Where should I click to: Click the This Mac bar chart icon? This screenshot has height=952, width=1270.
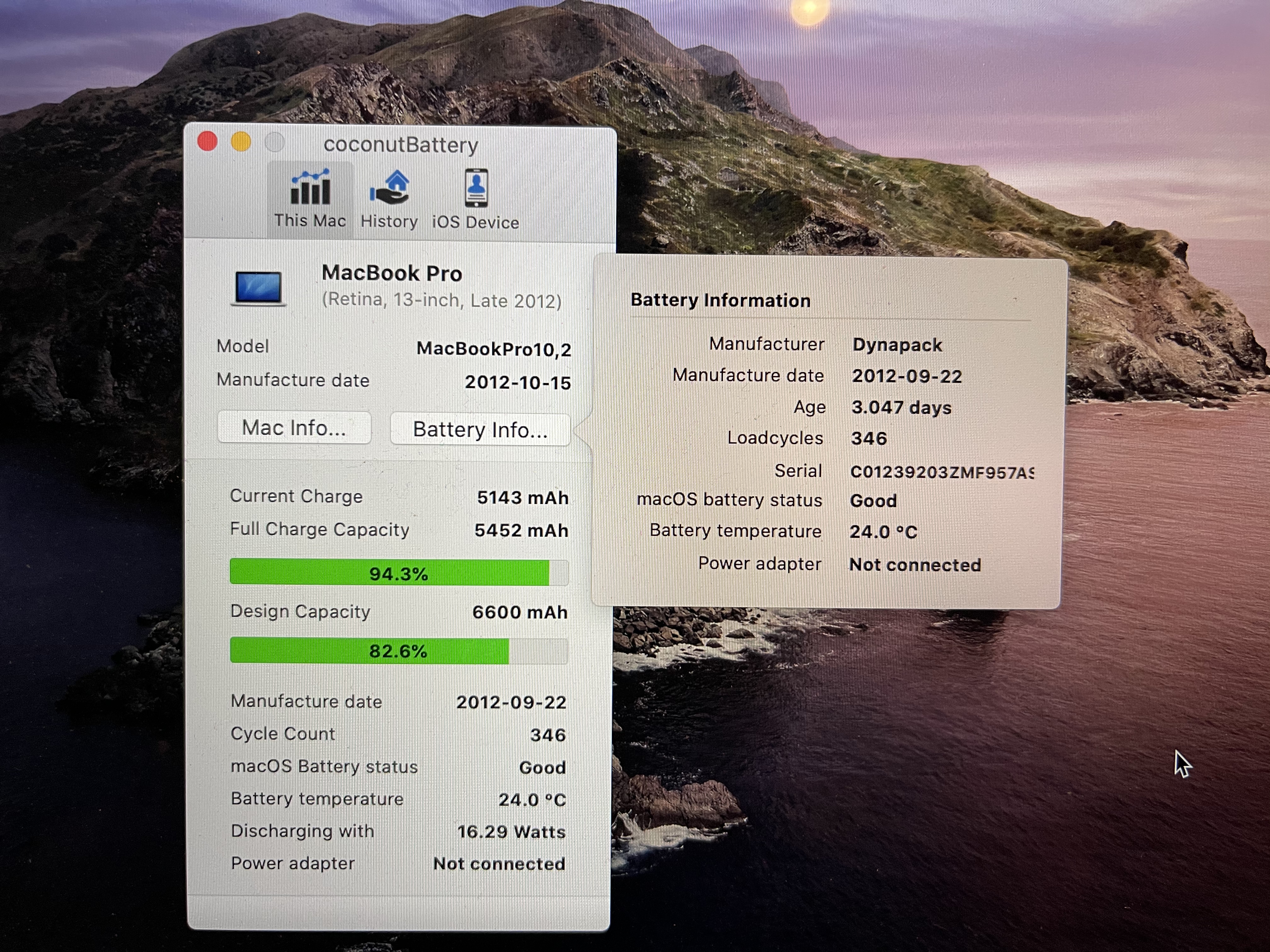click(x=310, y=188)
